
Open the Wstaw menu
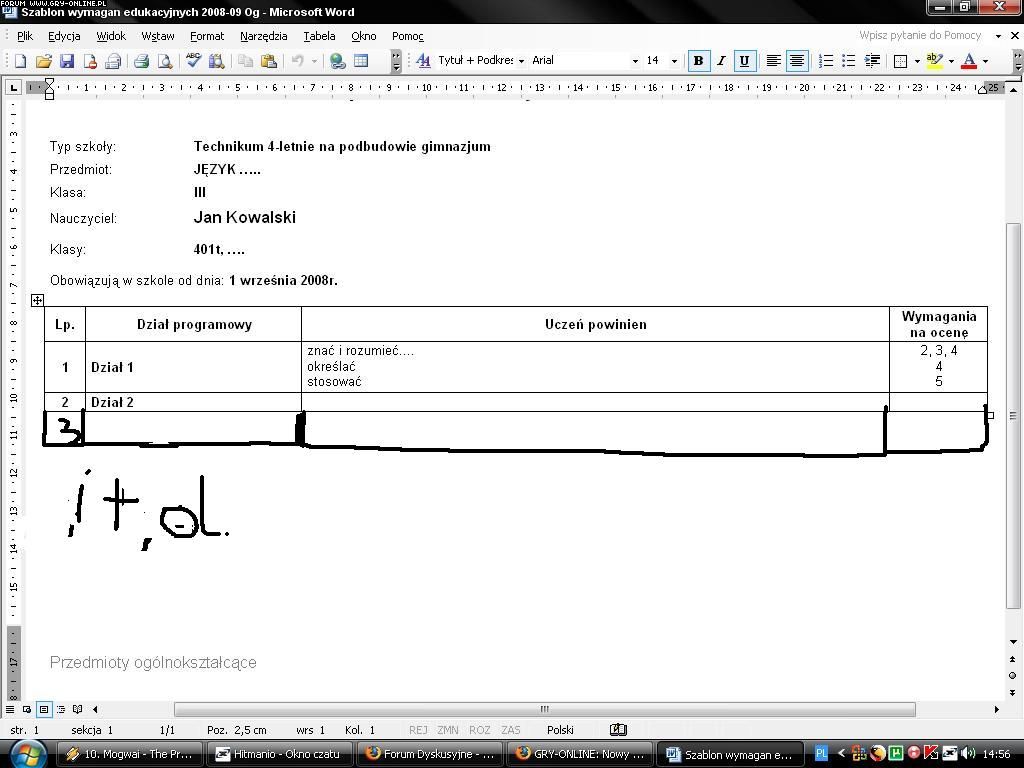[x=158, y=36]
